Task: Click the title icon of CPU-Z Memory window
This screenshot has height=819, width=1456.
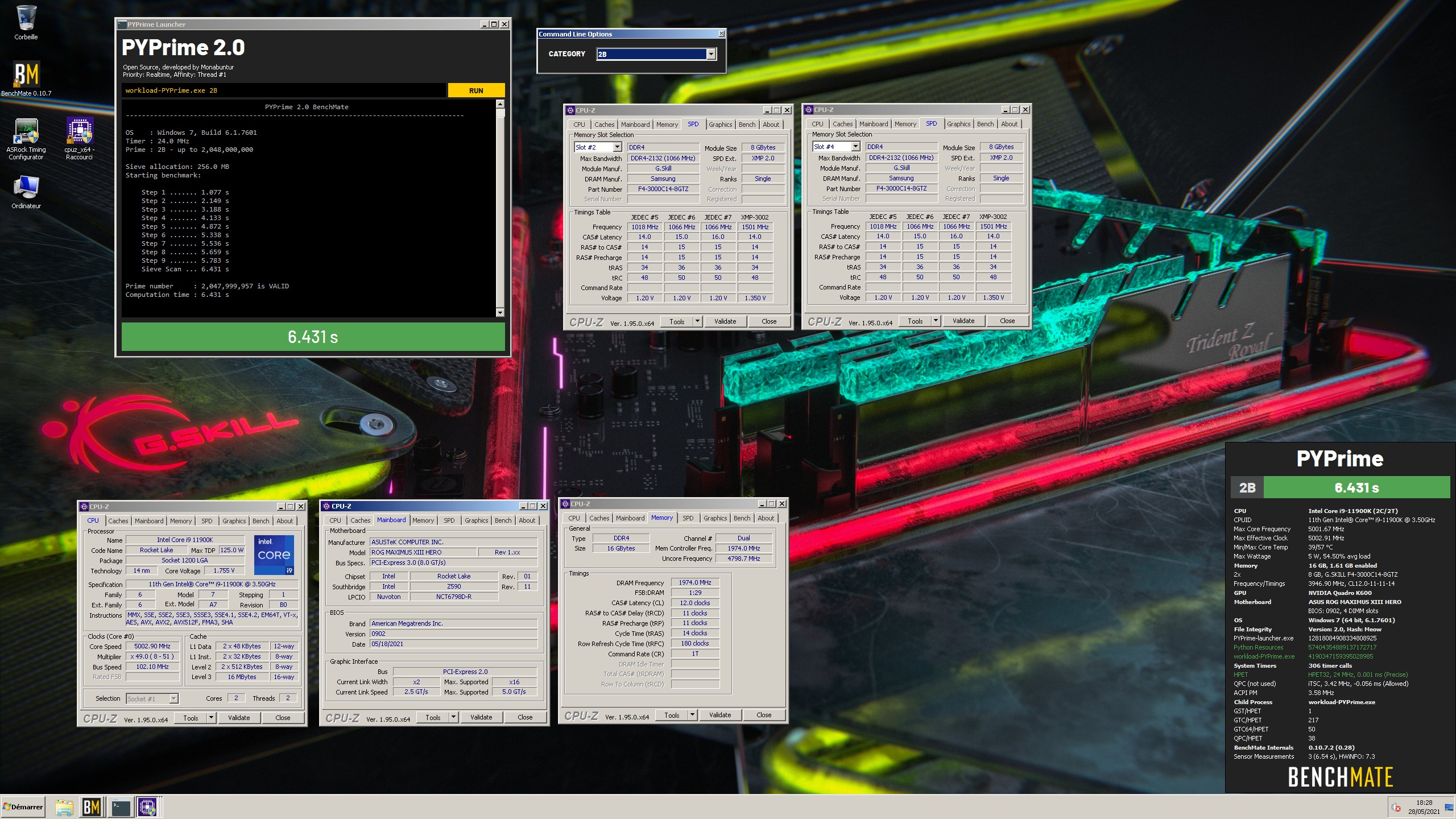Action: coord(566,504)
